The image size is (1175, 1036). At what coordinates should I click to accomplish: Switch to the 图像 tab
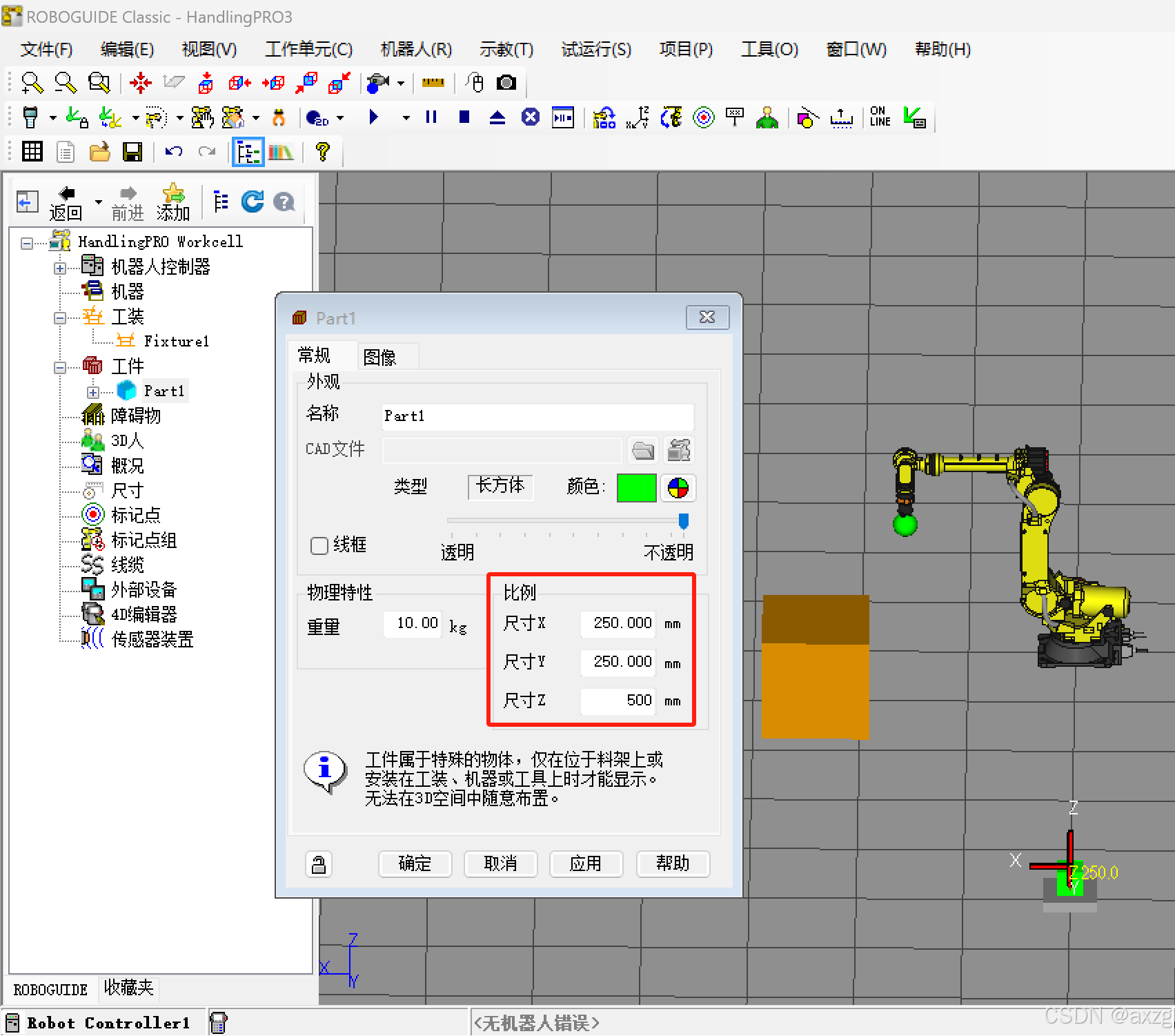point(379,358)
